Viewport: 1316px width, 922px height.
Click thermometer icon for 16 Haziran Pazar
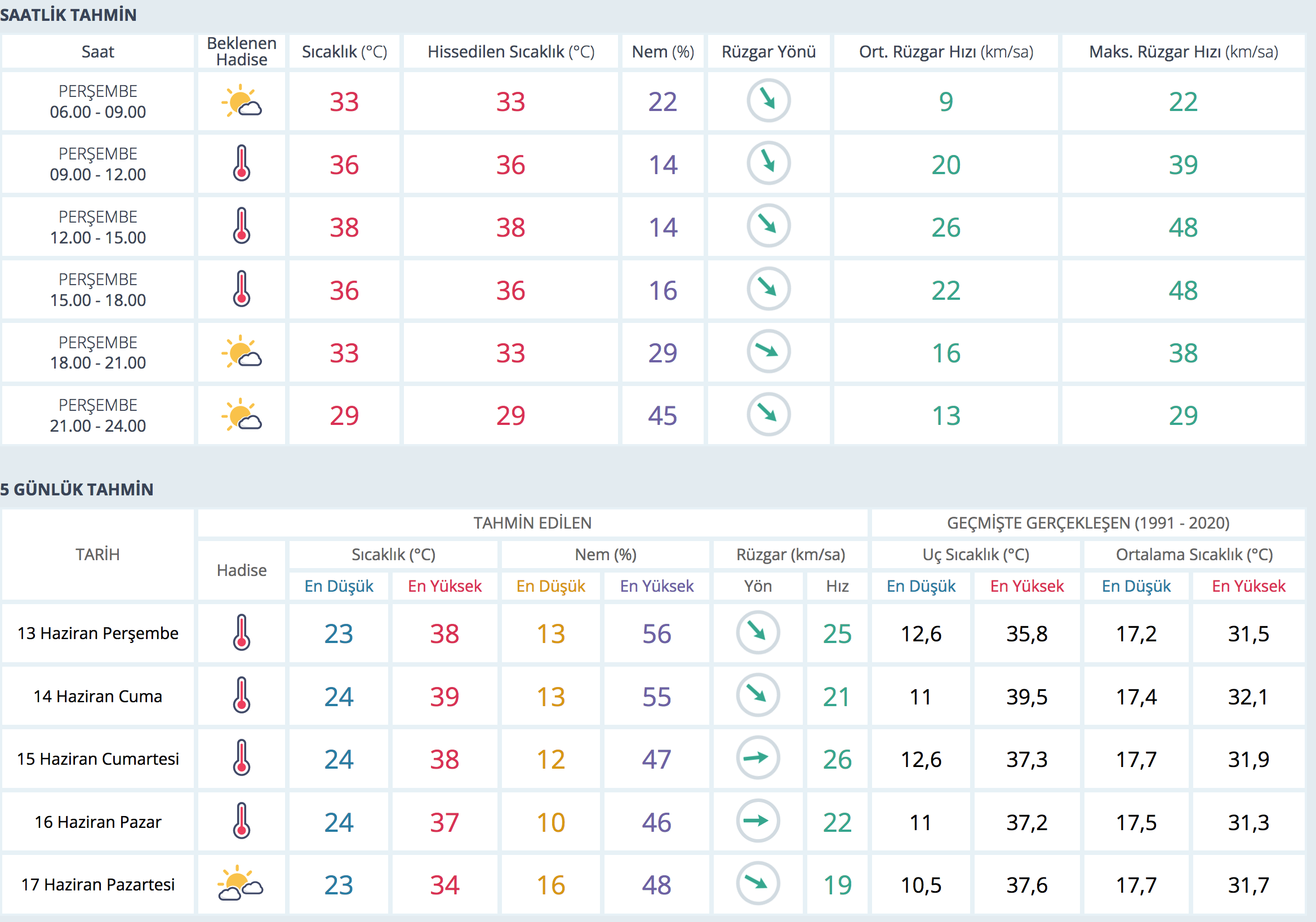click(x=241, y=821)
